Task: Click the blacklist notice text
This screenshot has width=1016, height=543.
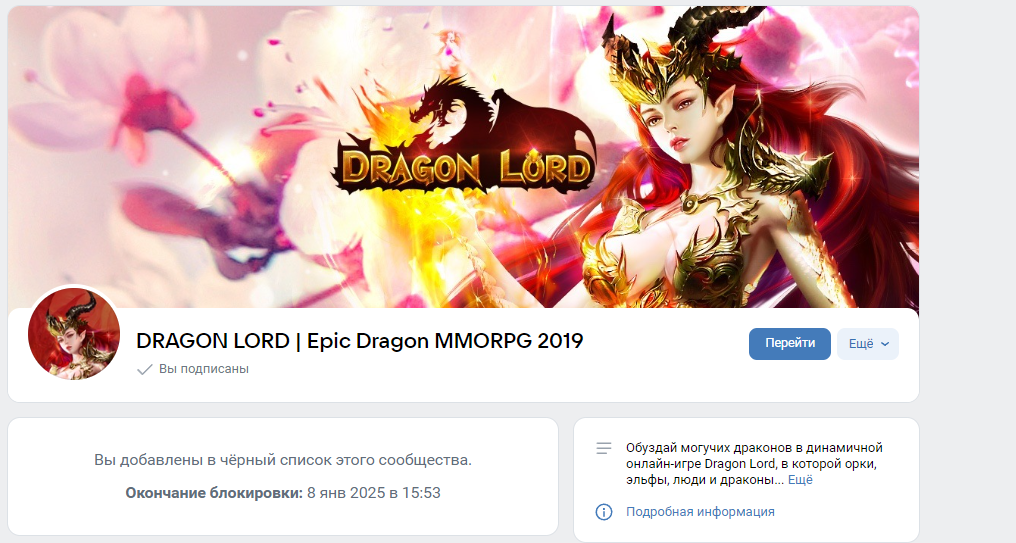Action: [x=283, y=460]
